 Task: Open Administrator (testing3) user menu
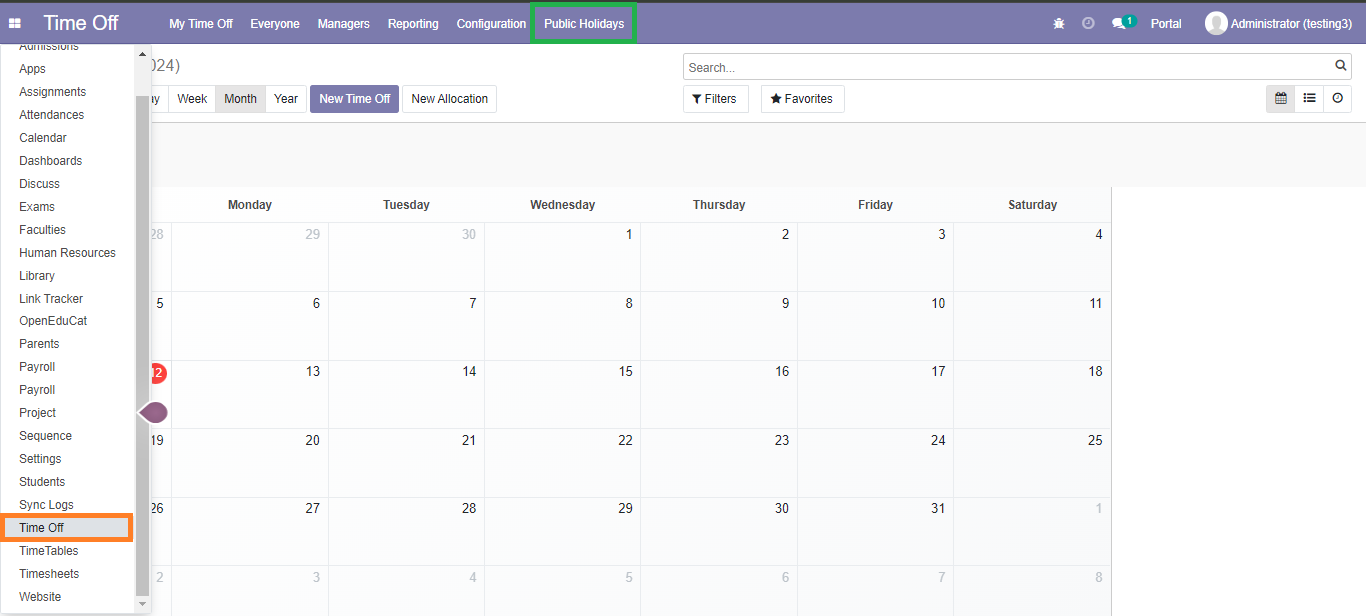point(1279,23)
